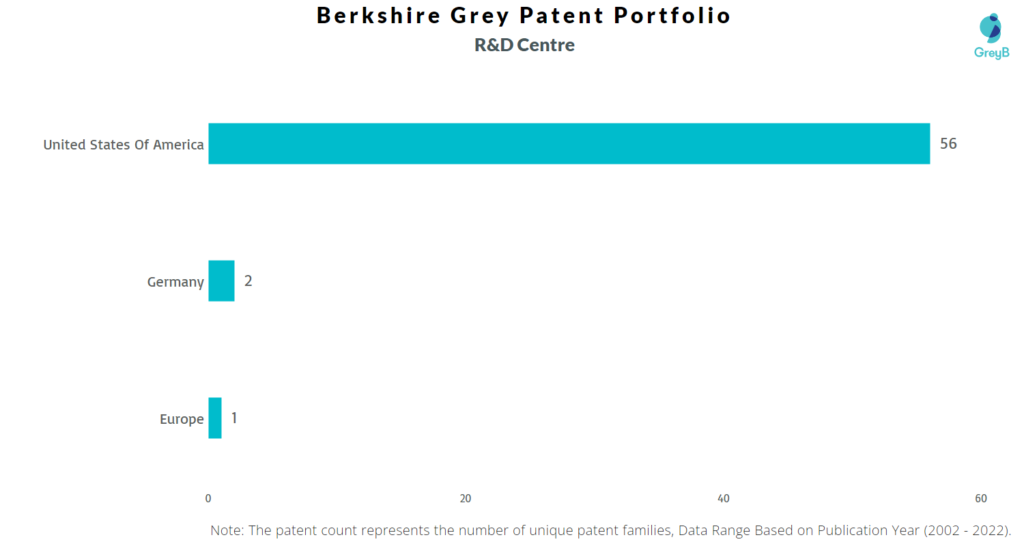This screenshot has width=1024, height=546.
Task: Click the x-axis tick label 40
Action: [x=723, y=498]
